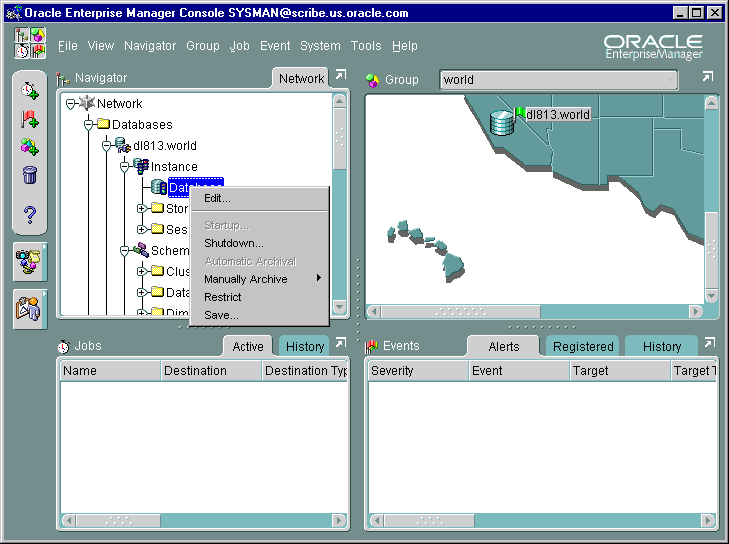Click the Network node star icon in tree
The height and width of the screenshot is (544, 729).
pos(87,103)
